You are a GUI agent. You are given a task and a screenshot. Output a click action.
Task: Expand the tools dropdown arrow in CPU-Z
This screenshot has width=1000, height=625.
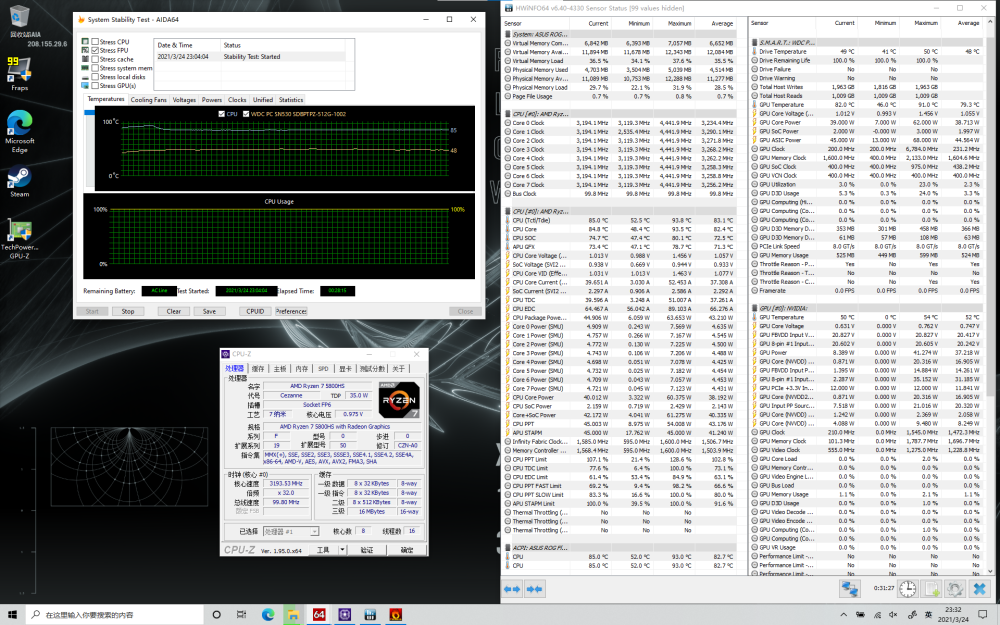coord(340,550)
